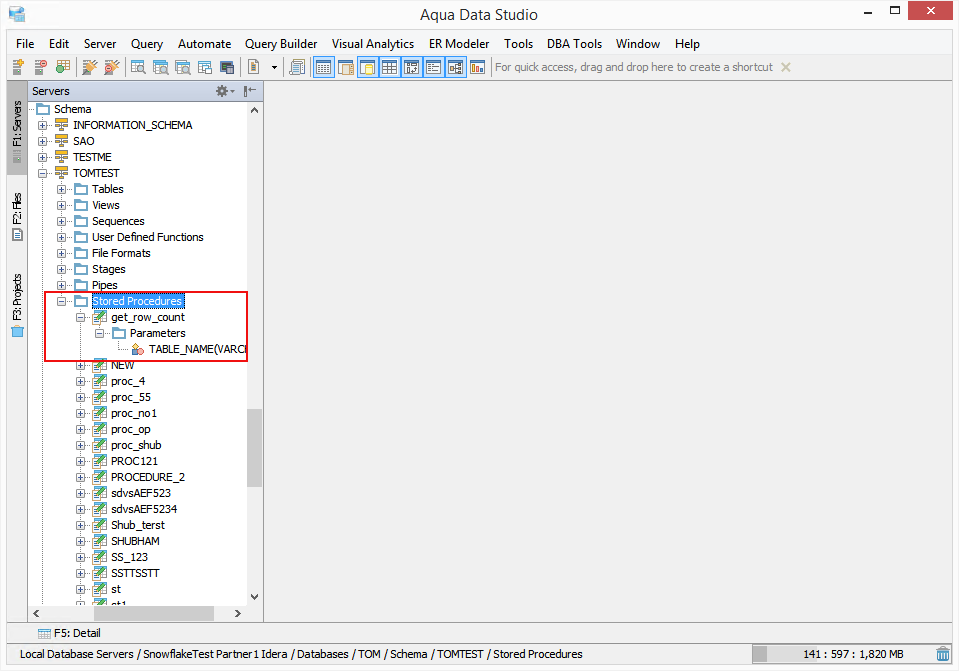Click the dark monitor window toolbar icon

point(227,67)
